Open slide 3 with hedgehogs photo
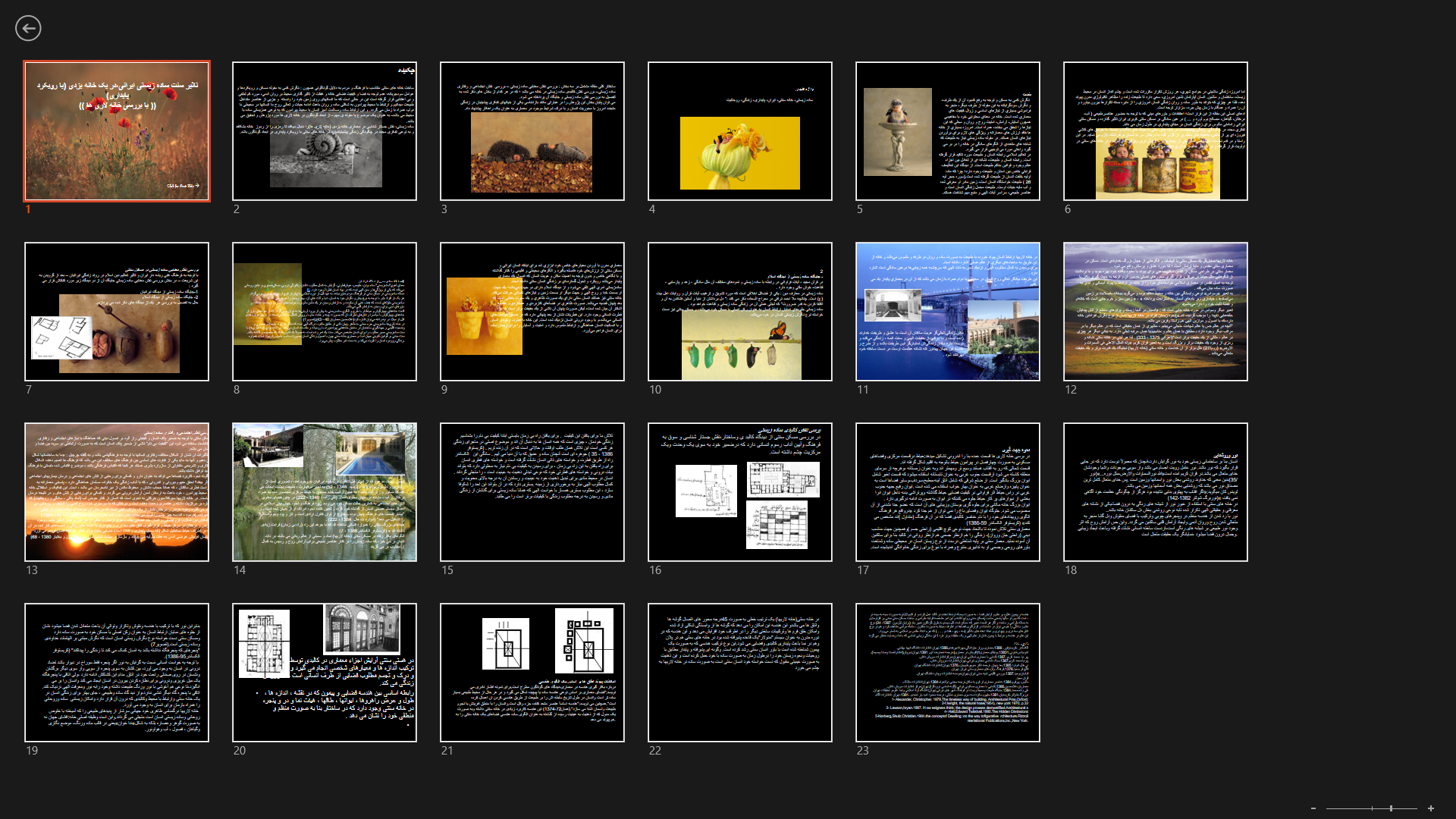 532,131
